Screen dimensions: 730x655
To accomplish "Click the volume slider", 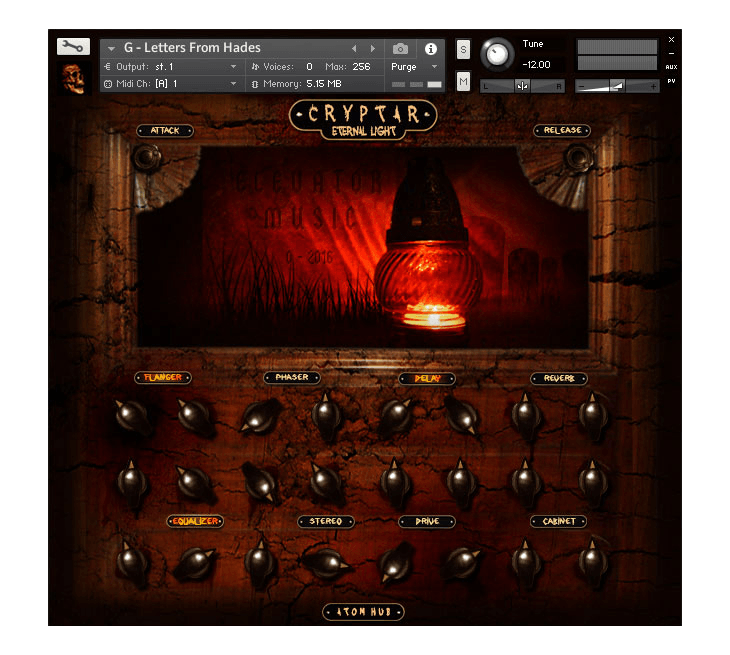I will [x=617, y=86].
